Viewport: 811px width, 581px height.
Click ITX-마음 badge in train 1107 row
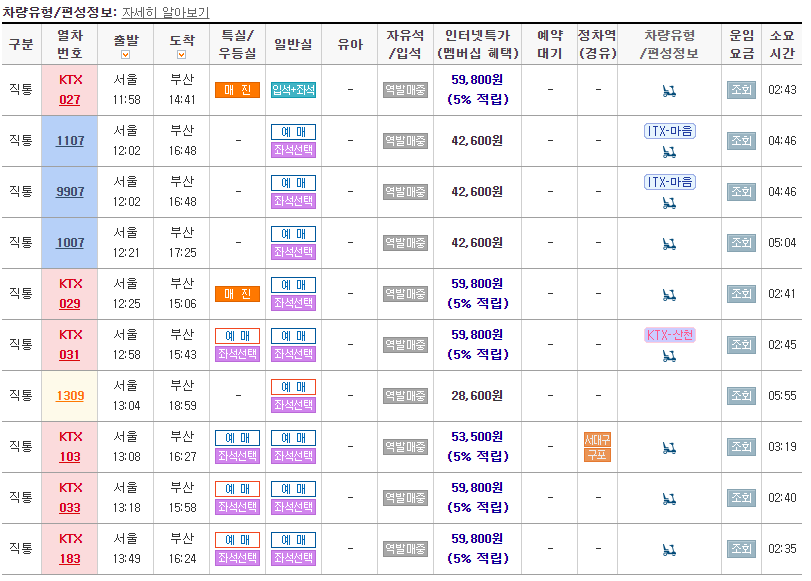[x=670, y=131]
